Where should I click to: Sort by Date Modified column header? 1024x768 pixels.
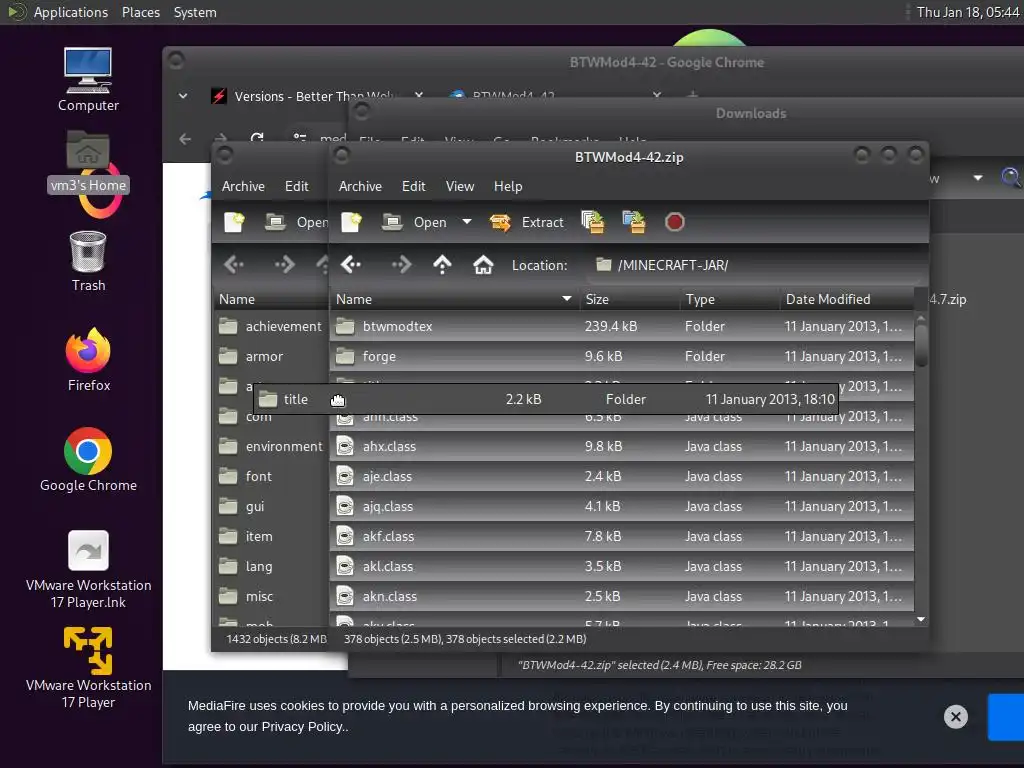pos(847,299)
